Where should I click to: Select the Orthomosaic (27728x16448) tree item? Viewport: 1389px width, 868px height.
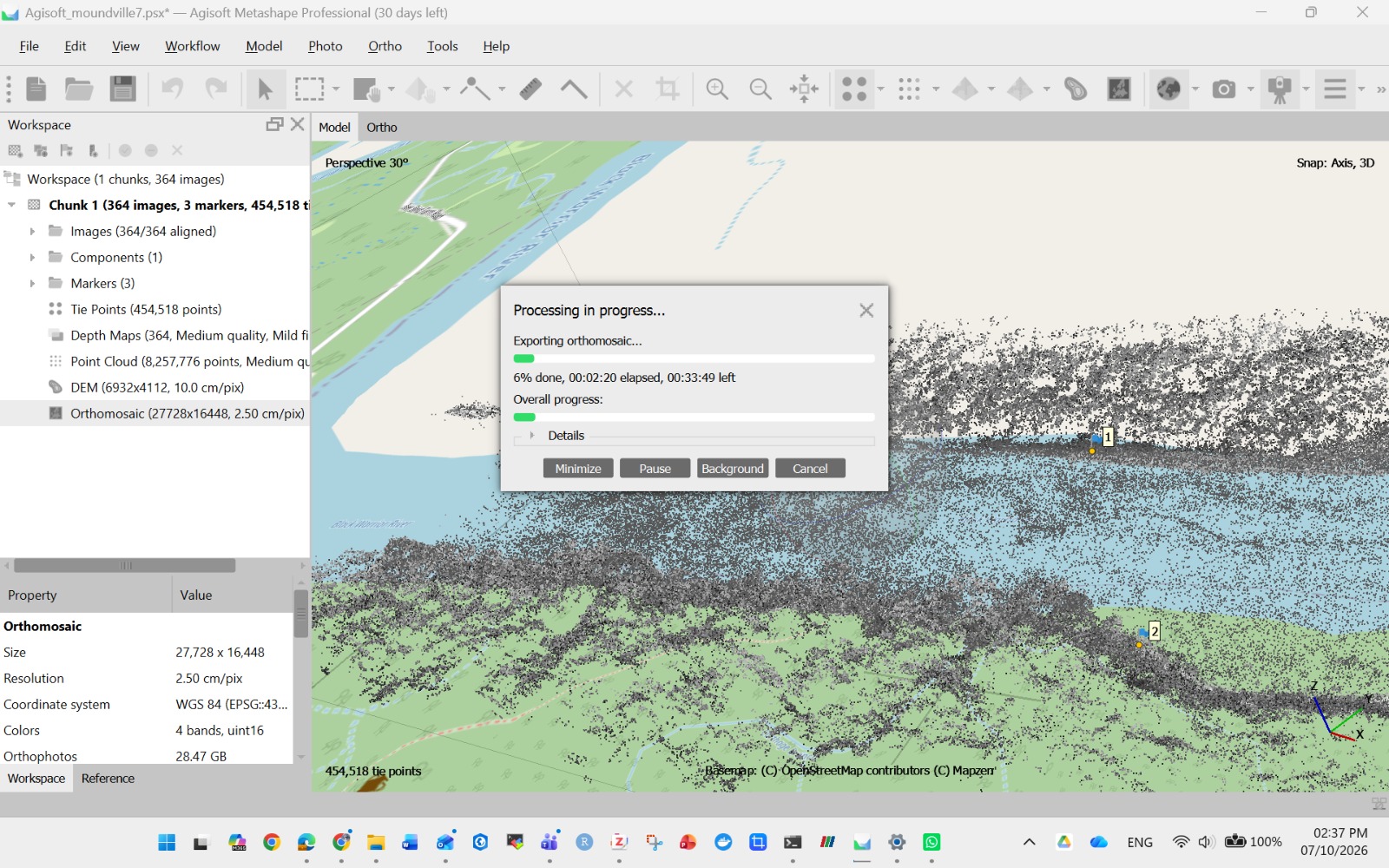(188, 414)
